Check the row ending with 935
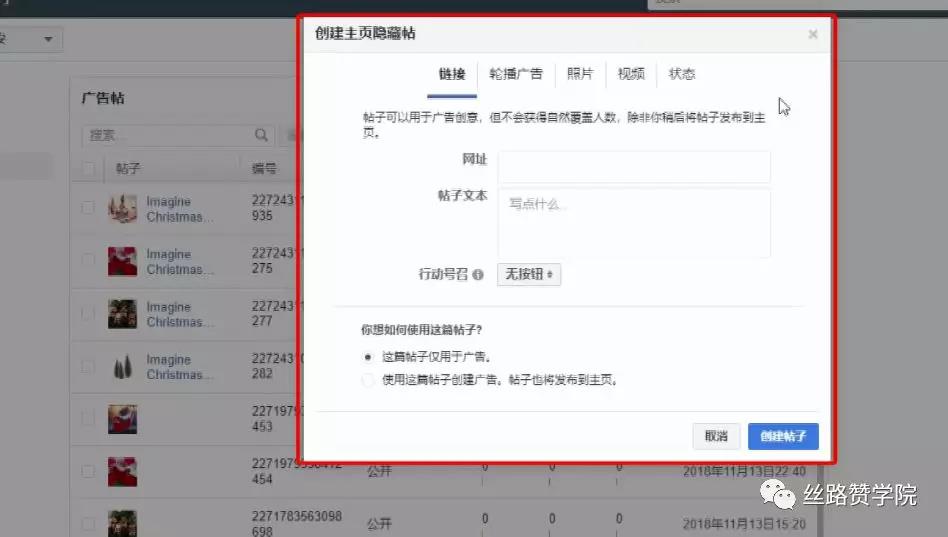The height and width of the screenshot is (537, 948). (88, 208)
